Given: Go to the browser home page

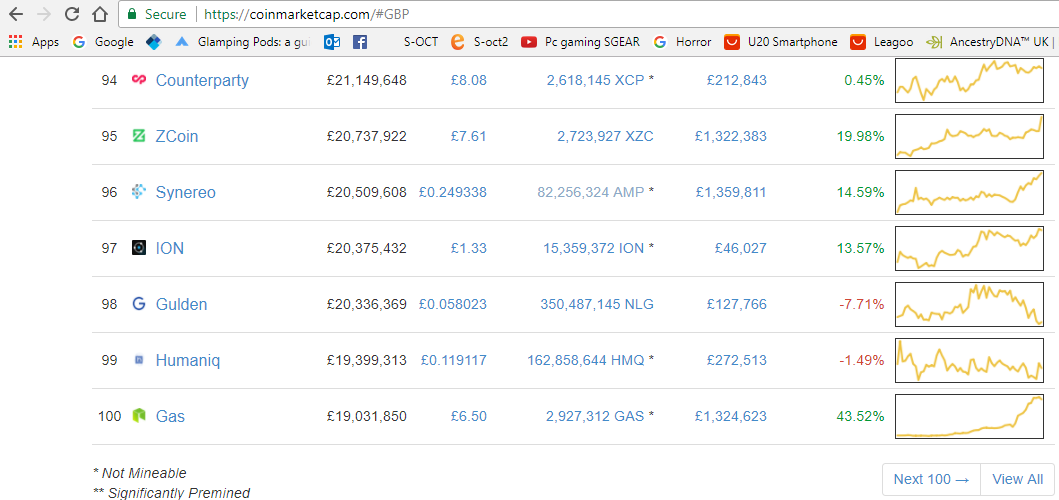Looking at the screenshot, I should coord(99,14).
